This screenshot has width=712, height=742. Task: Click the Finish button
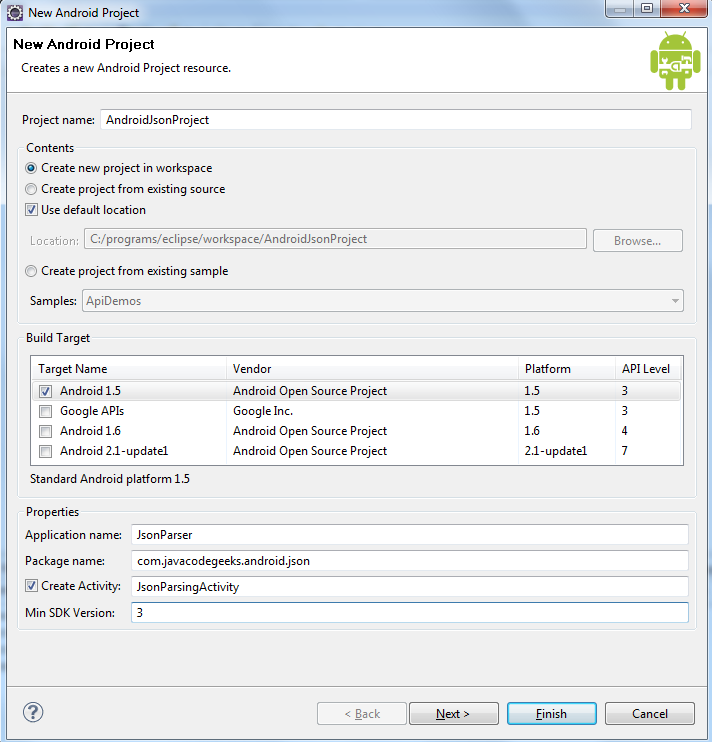pos(552,714)
